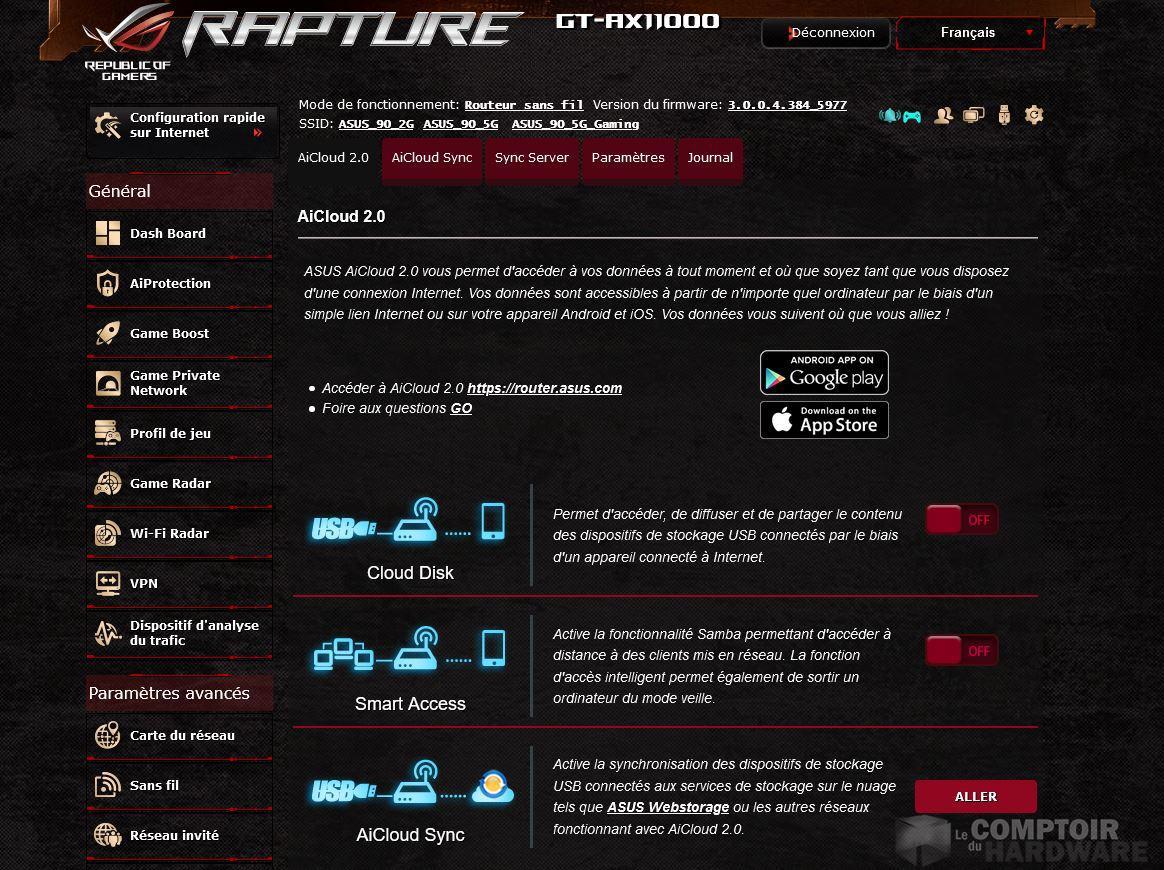Click the ASUS_90_2G SSID link

point(376,124)
